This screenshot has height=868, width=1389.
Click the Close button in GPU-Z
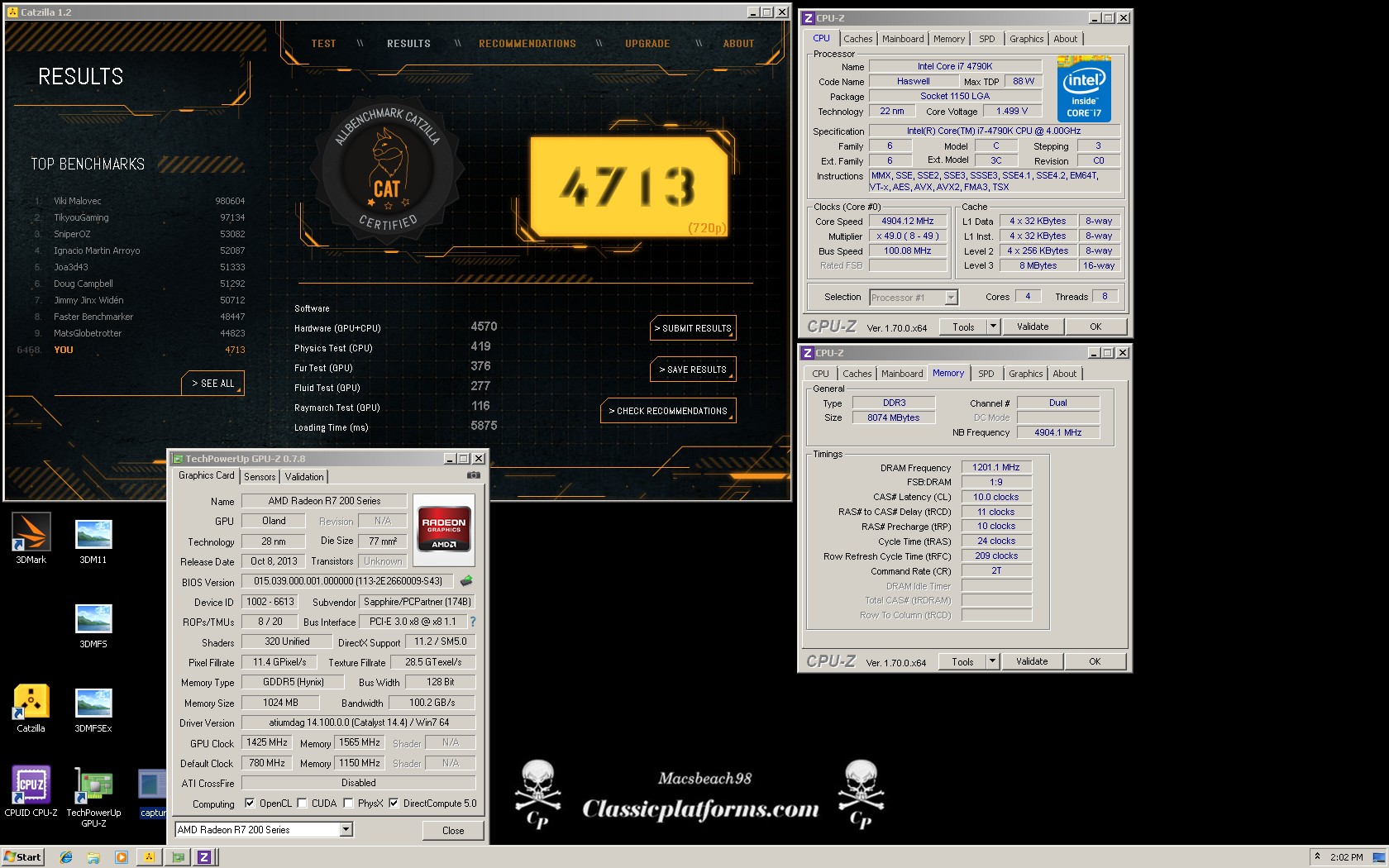pyautogui.click(x=453, y=831)
